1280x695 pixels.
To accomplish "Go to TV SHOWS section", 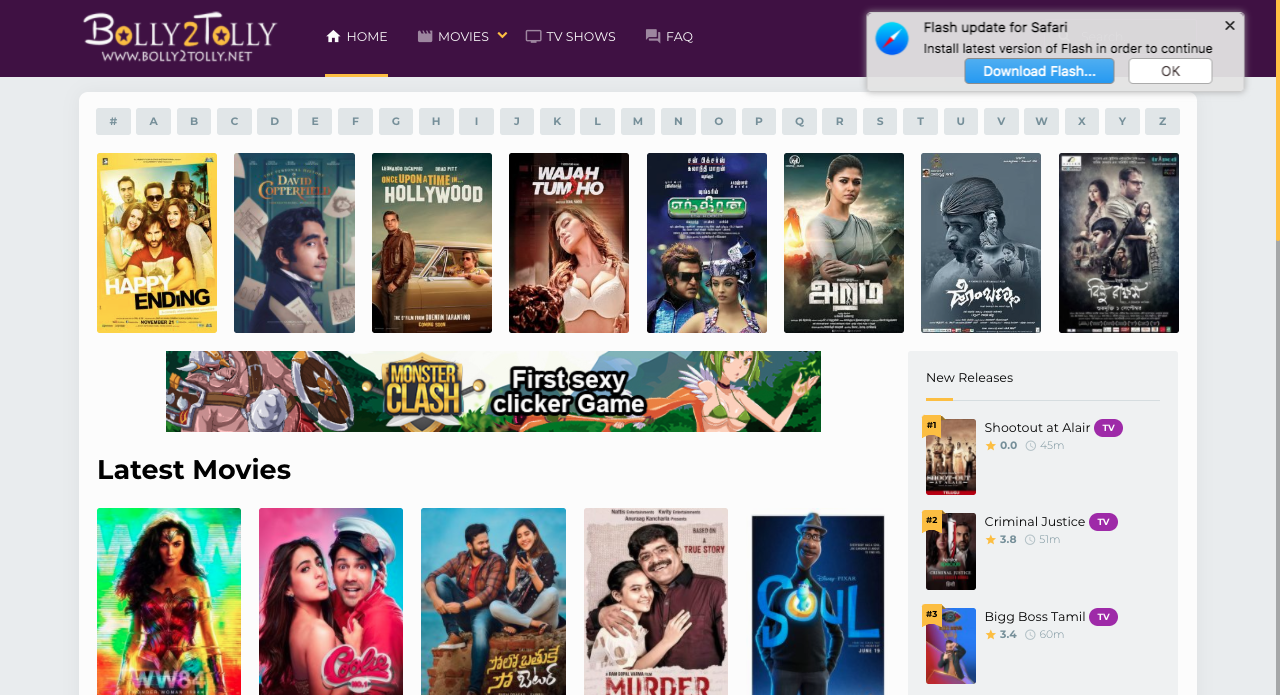I will point(571,36).
